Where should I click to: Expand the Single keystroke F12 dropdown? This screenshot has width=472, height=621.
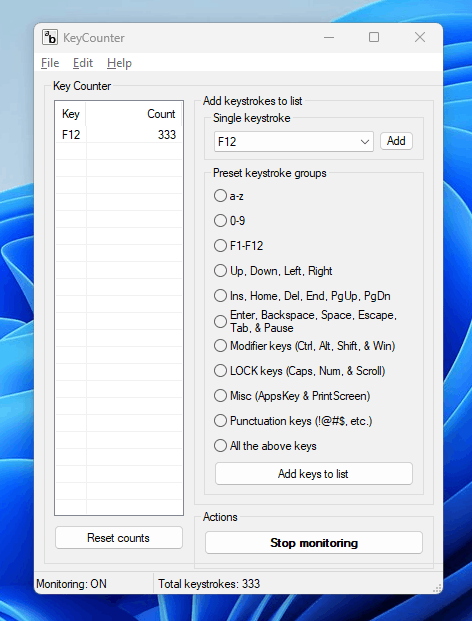coord(365,142)
